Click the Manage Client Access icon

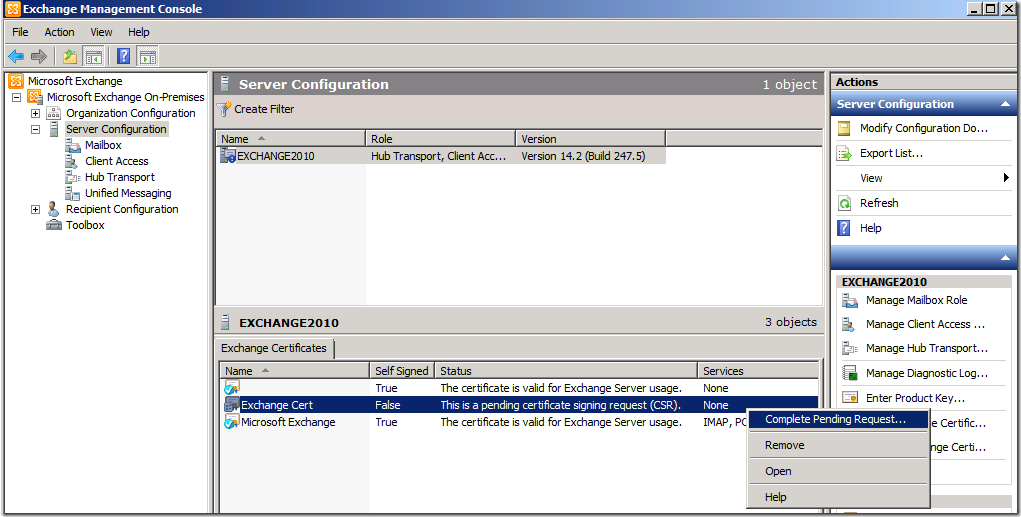click(x=848, y=324)
